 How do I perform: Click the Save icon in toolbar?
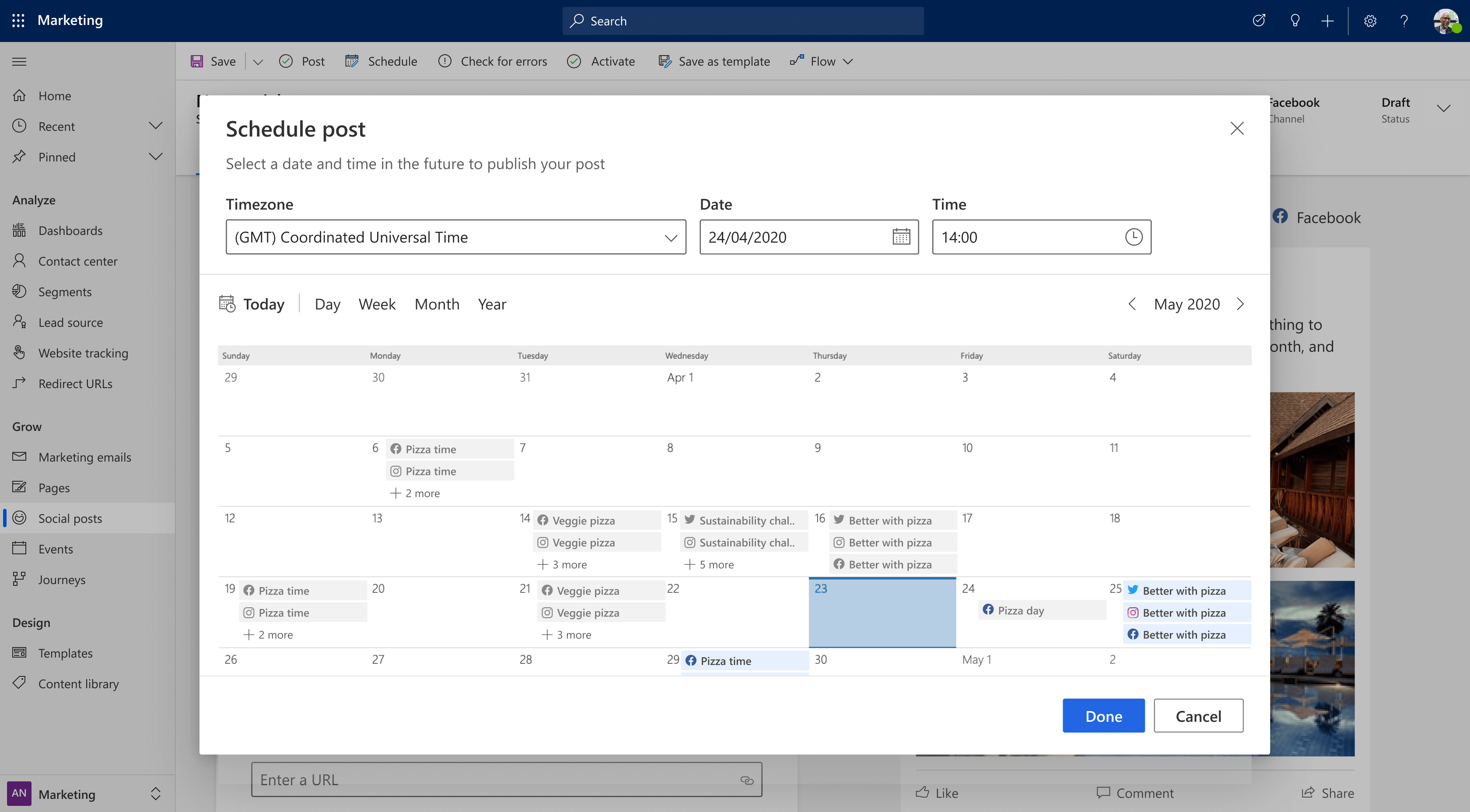tap(196, 61)
